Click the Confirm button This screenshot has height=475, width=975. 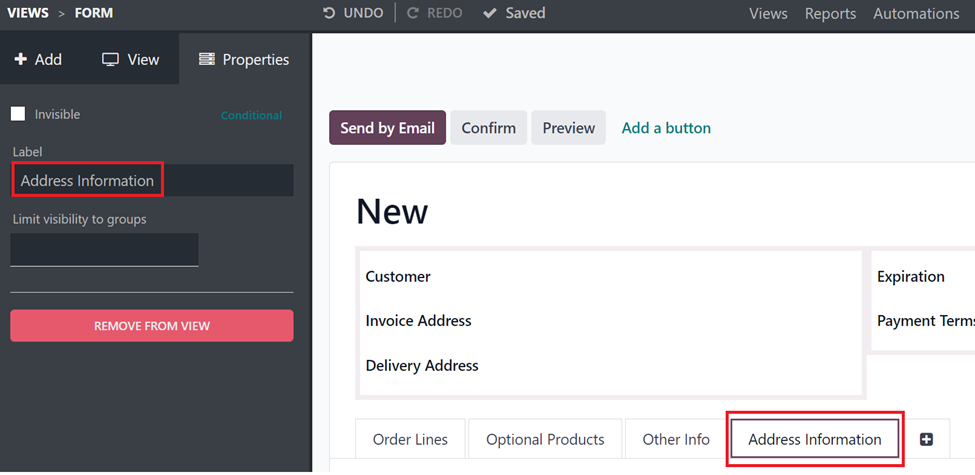click(x=489, y=128)
